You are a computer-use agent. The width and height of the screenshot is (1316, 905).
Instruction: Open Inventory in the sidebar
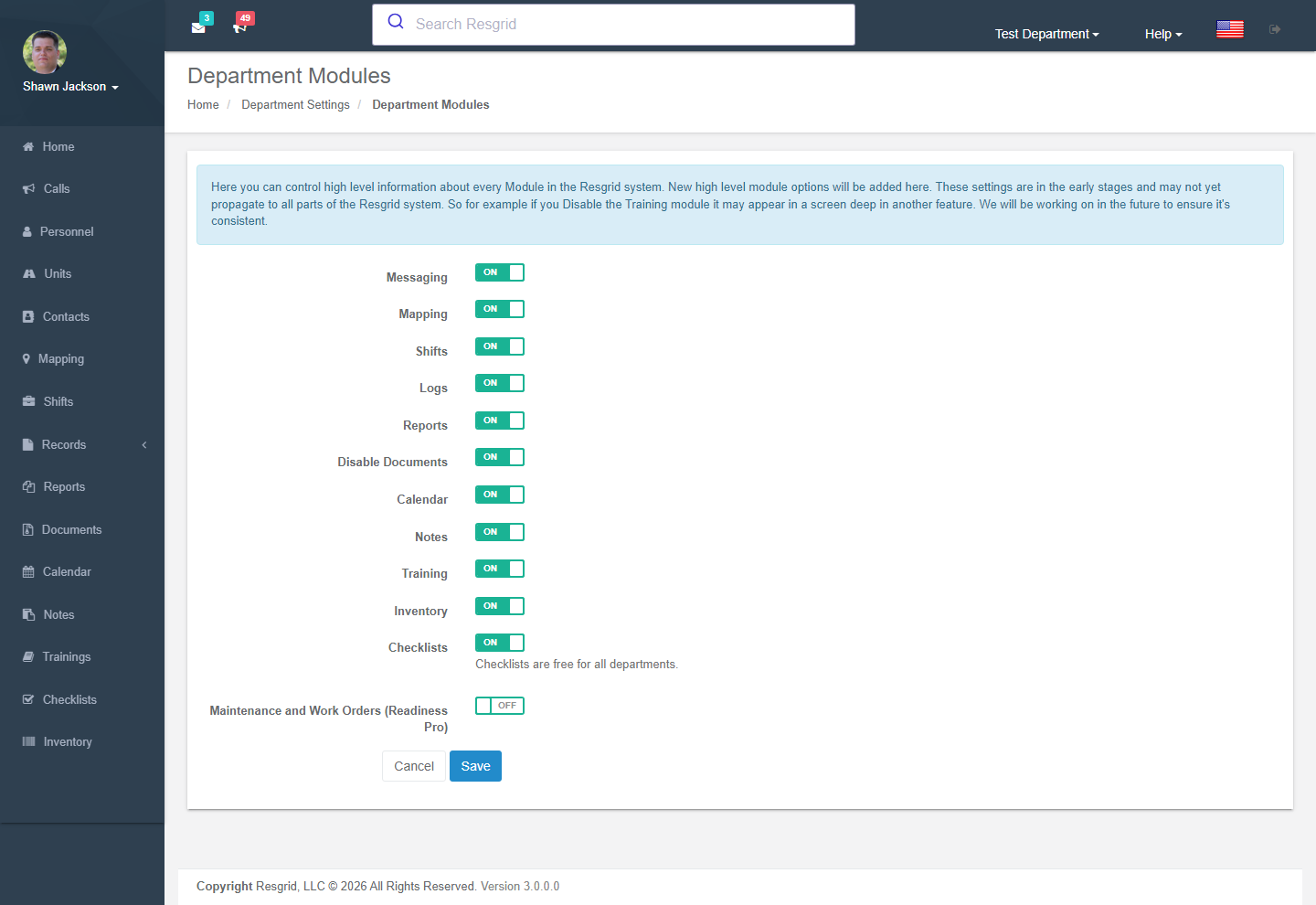82,742
